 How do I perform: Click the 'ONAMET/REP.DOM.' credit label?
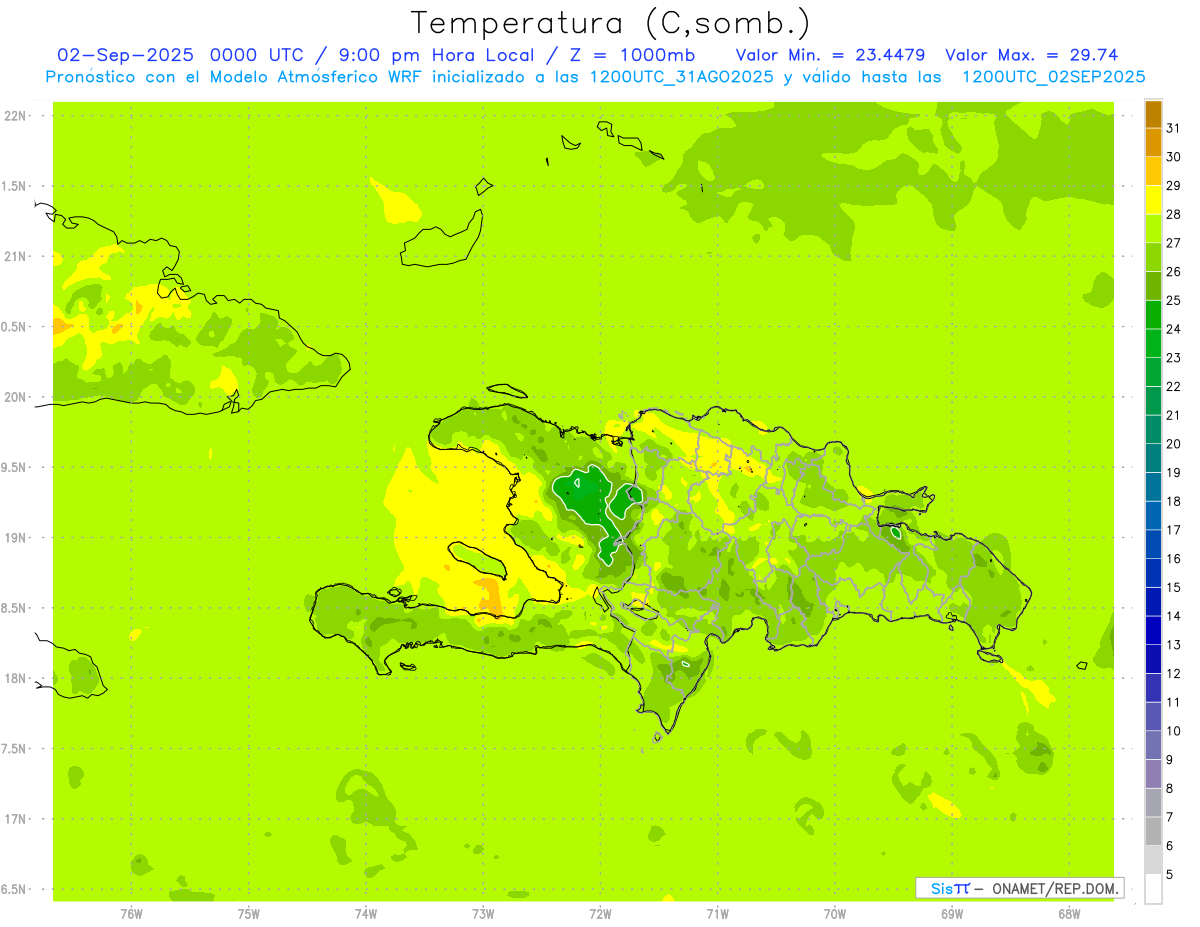point(1055,888)
